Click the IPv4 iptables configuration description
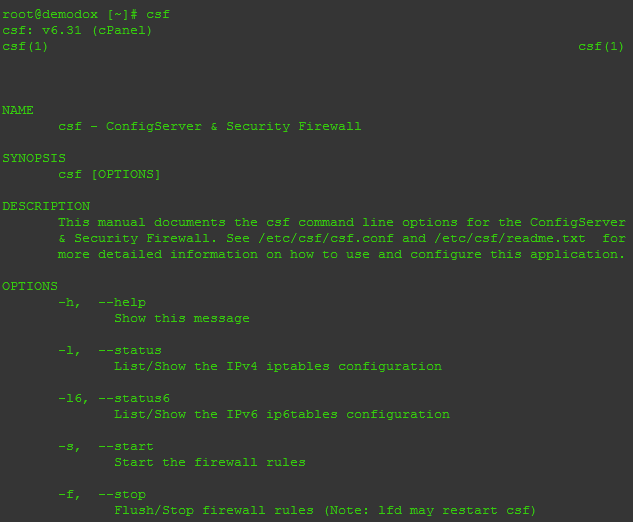Screen dimensions: 633x522 coord(277,366)
